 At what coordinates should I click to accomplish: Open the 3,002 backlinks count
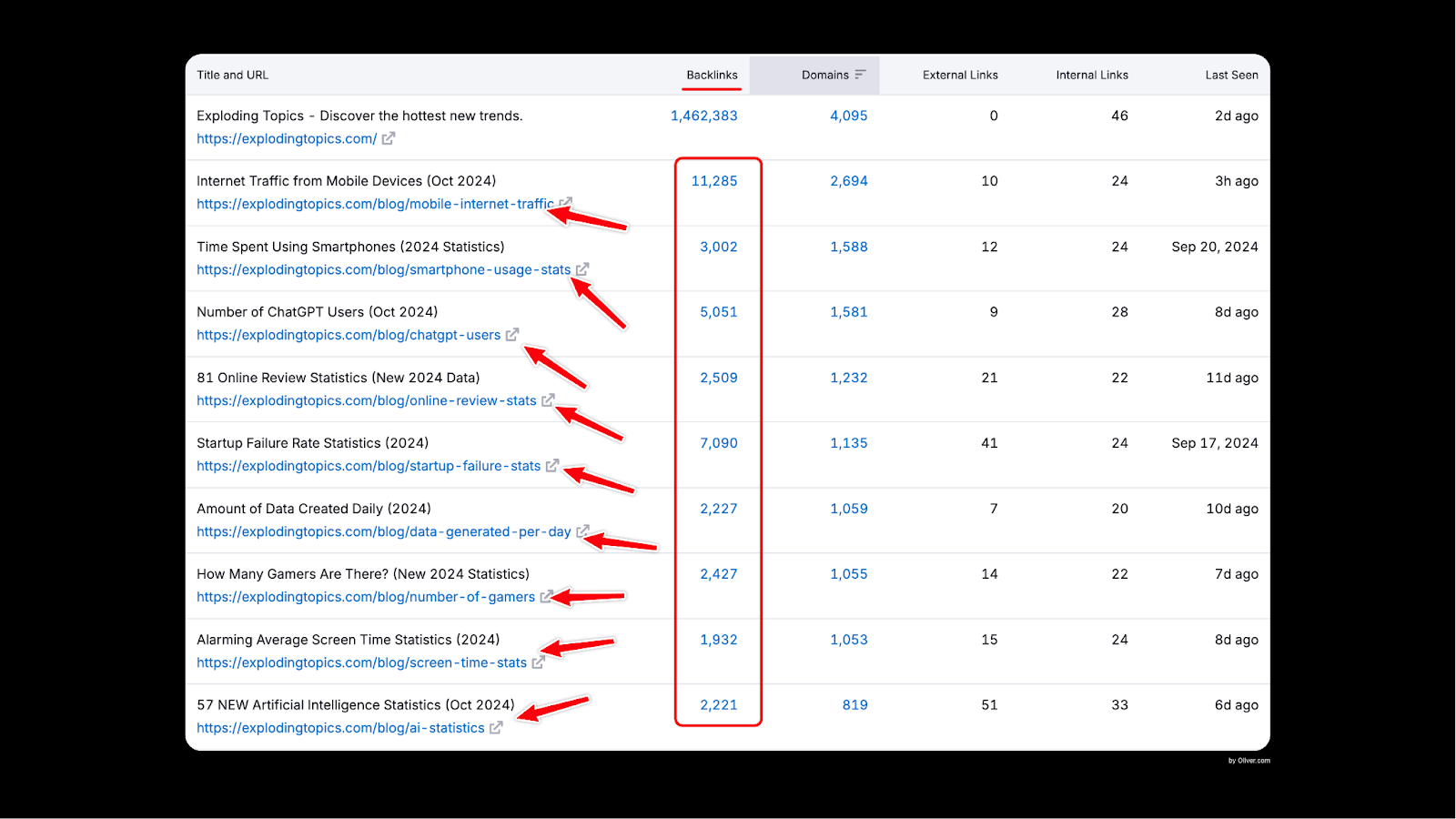719,247
